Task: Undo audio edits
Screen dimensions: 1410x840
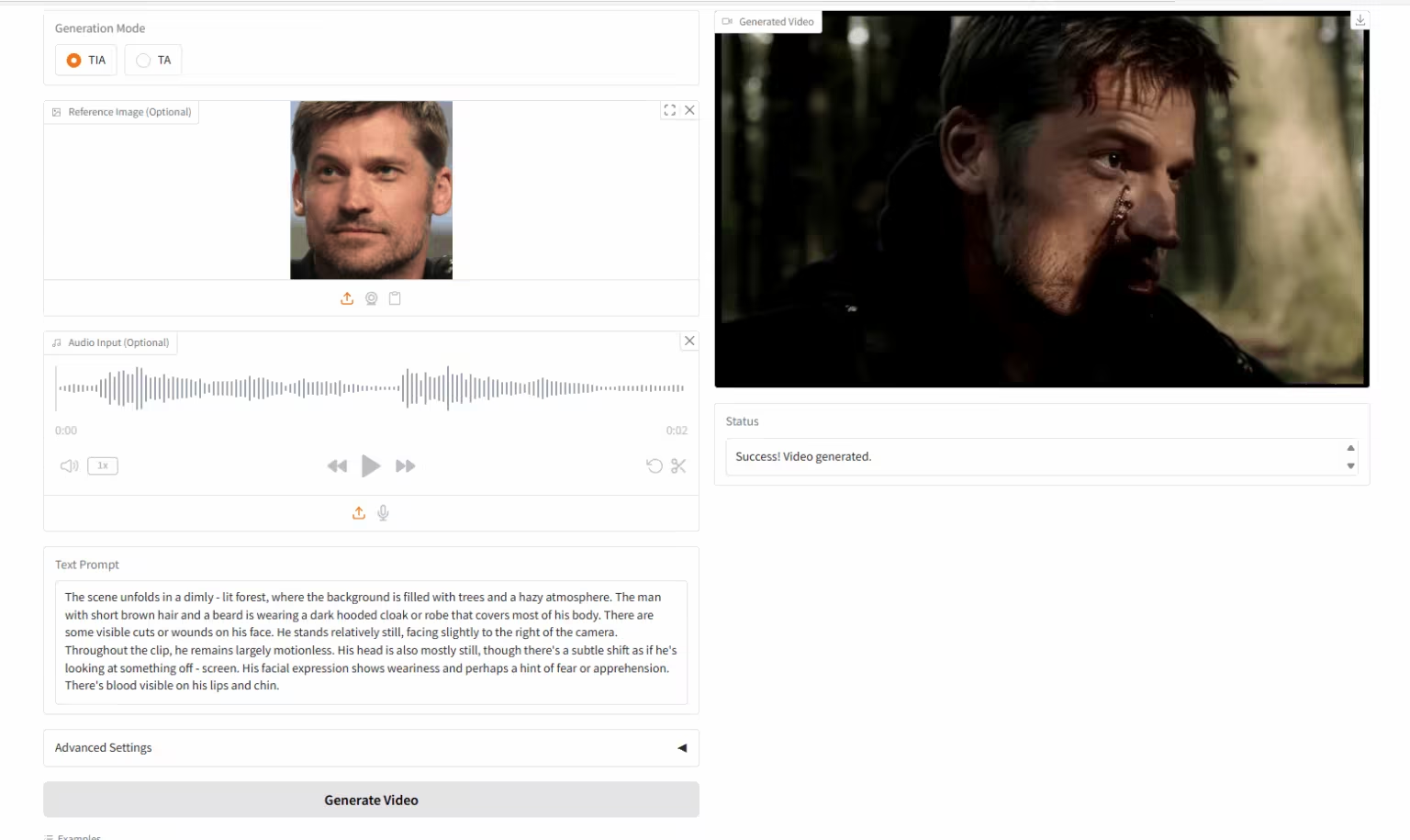Action: coord(654,466)
